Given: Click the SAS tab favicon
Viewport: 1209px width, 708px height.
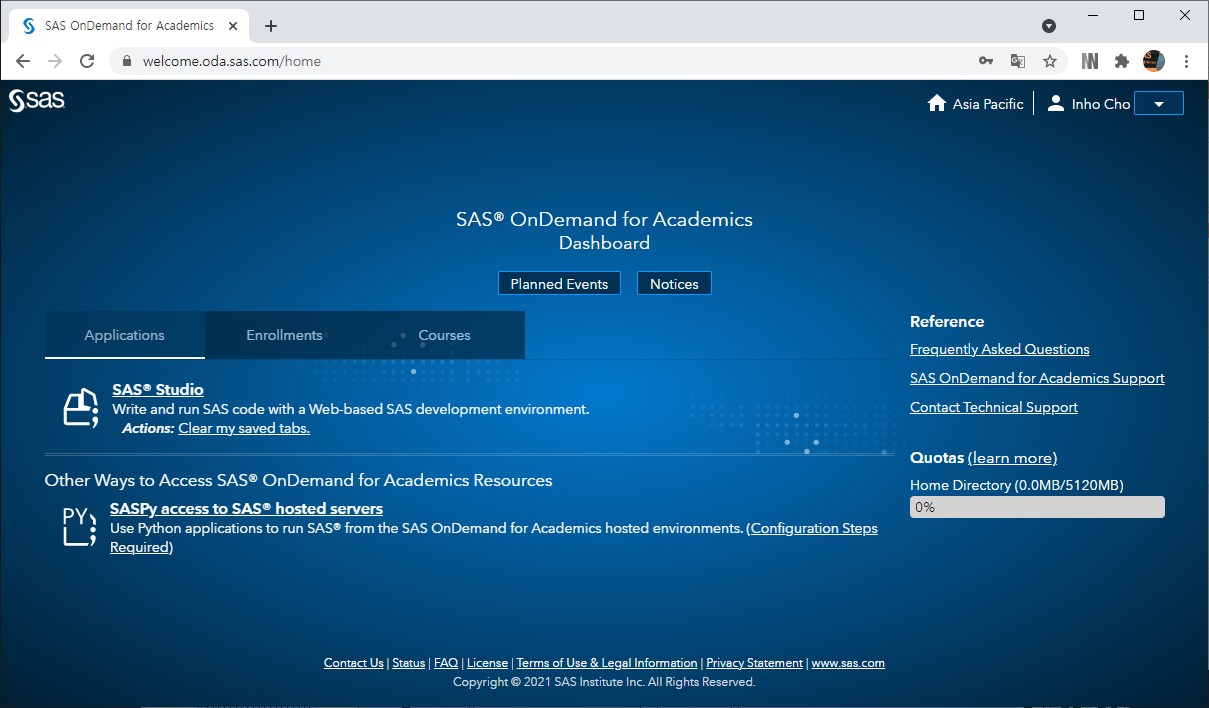Looking at the screenshot, I should pyautogui.click(x=28, y=26).
